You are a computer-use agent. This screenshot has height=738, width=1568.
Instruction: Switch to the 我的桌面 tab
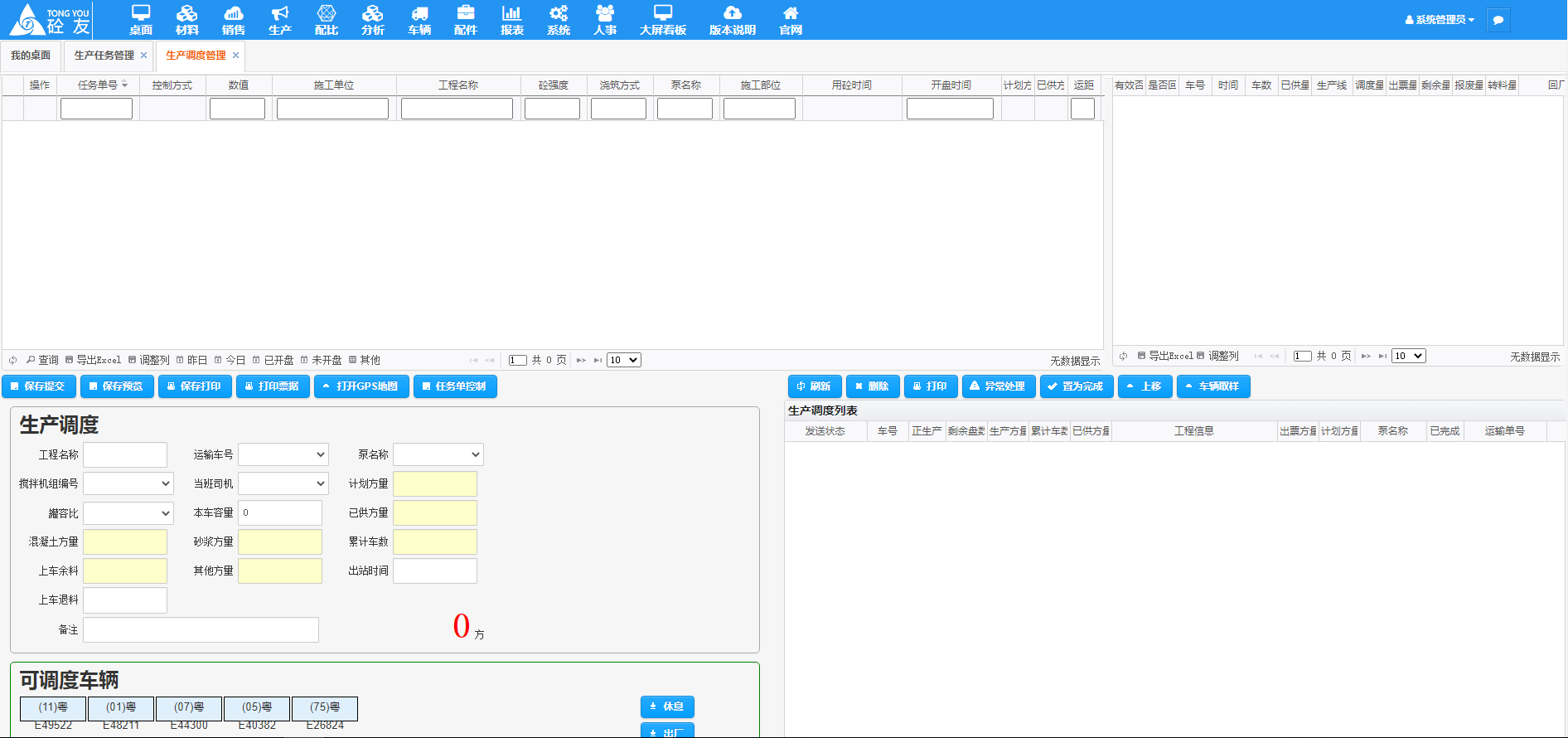click(31, 56)
